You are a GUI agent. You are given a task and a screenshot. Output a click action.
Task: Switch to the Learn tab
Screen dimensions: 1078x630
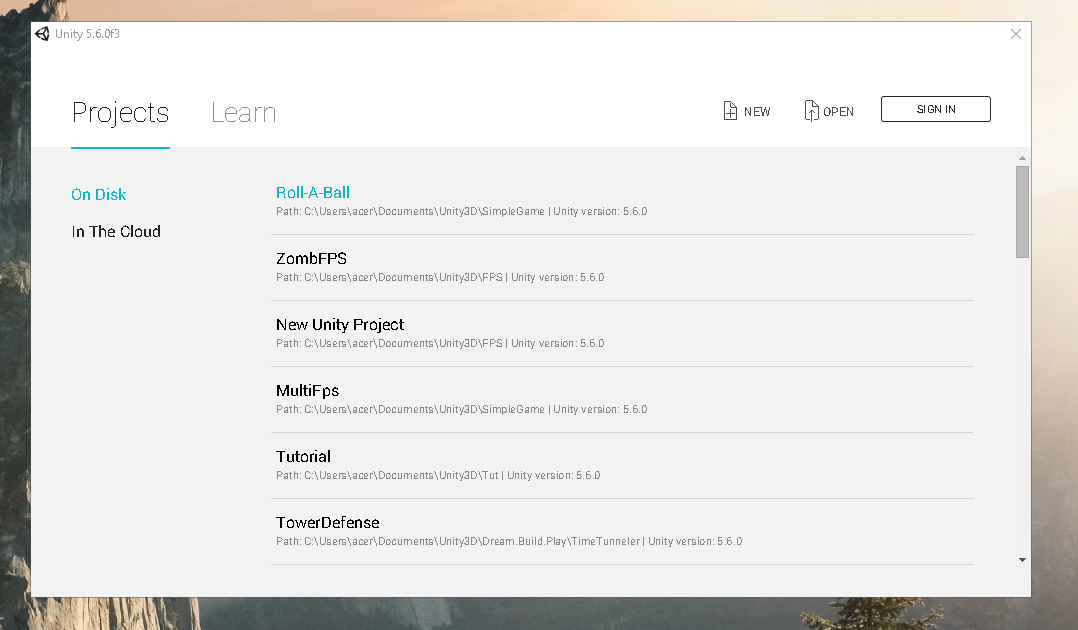point(243,113)
